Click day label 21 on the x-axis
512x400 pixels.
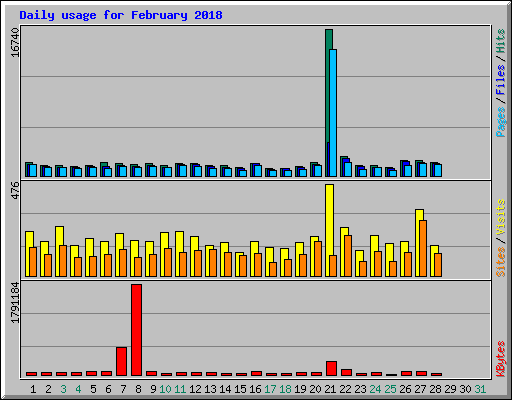point(330,389)
